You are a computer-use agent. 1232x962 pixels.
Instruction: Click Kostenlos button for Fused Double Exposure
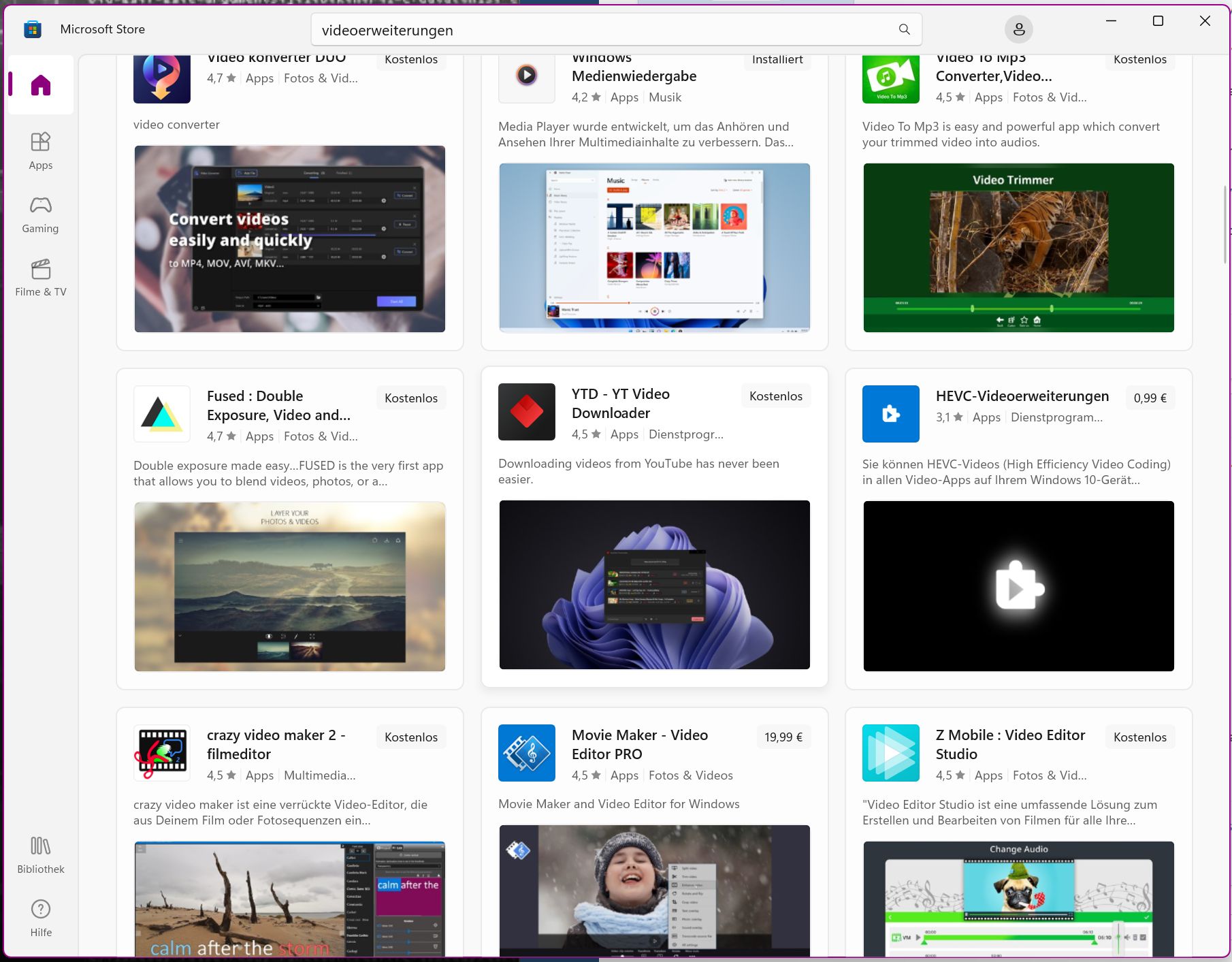click(411, 398)
